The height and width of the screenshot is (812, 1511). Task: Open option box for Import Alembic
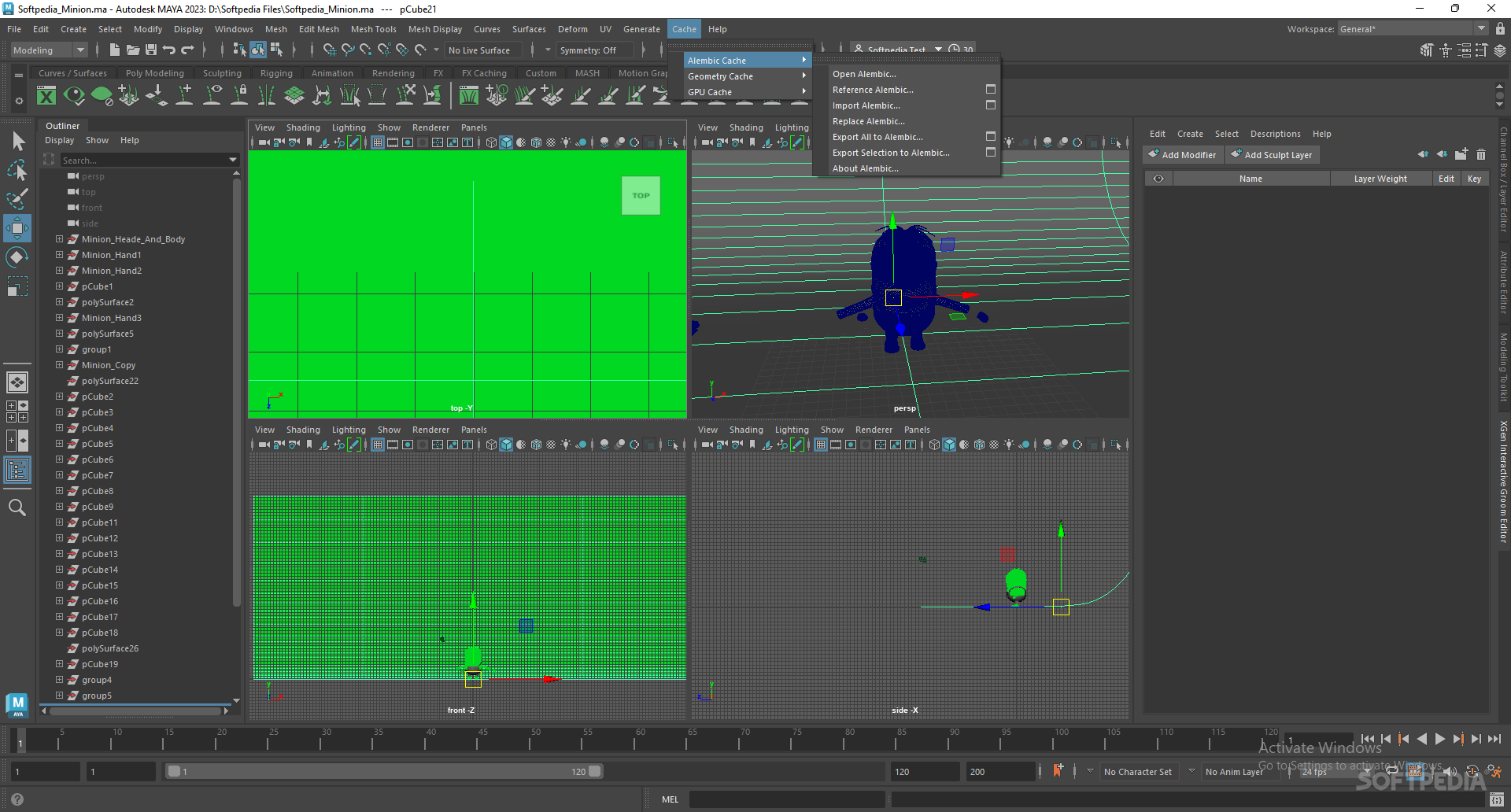pyautogui.click(x=991, y=105)
